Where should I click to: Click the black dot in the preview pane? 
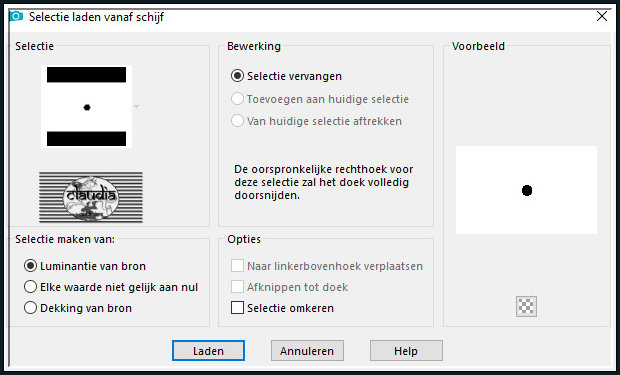[x=527, y=191]
